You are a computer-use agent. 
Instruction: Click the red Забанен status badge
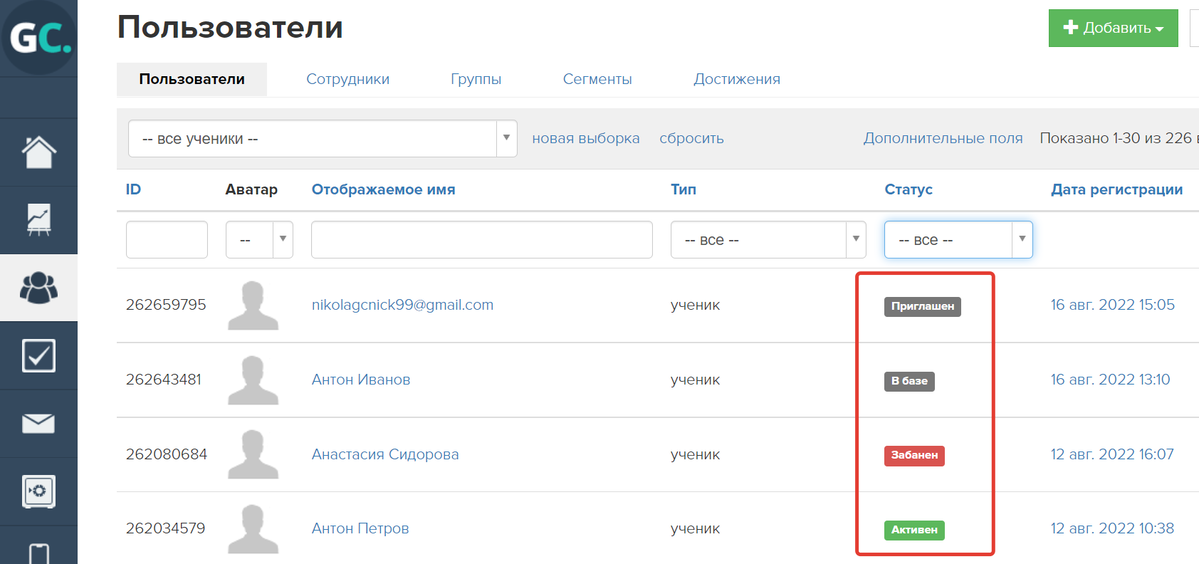point(915,456)
